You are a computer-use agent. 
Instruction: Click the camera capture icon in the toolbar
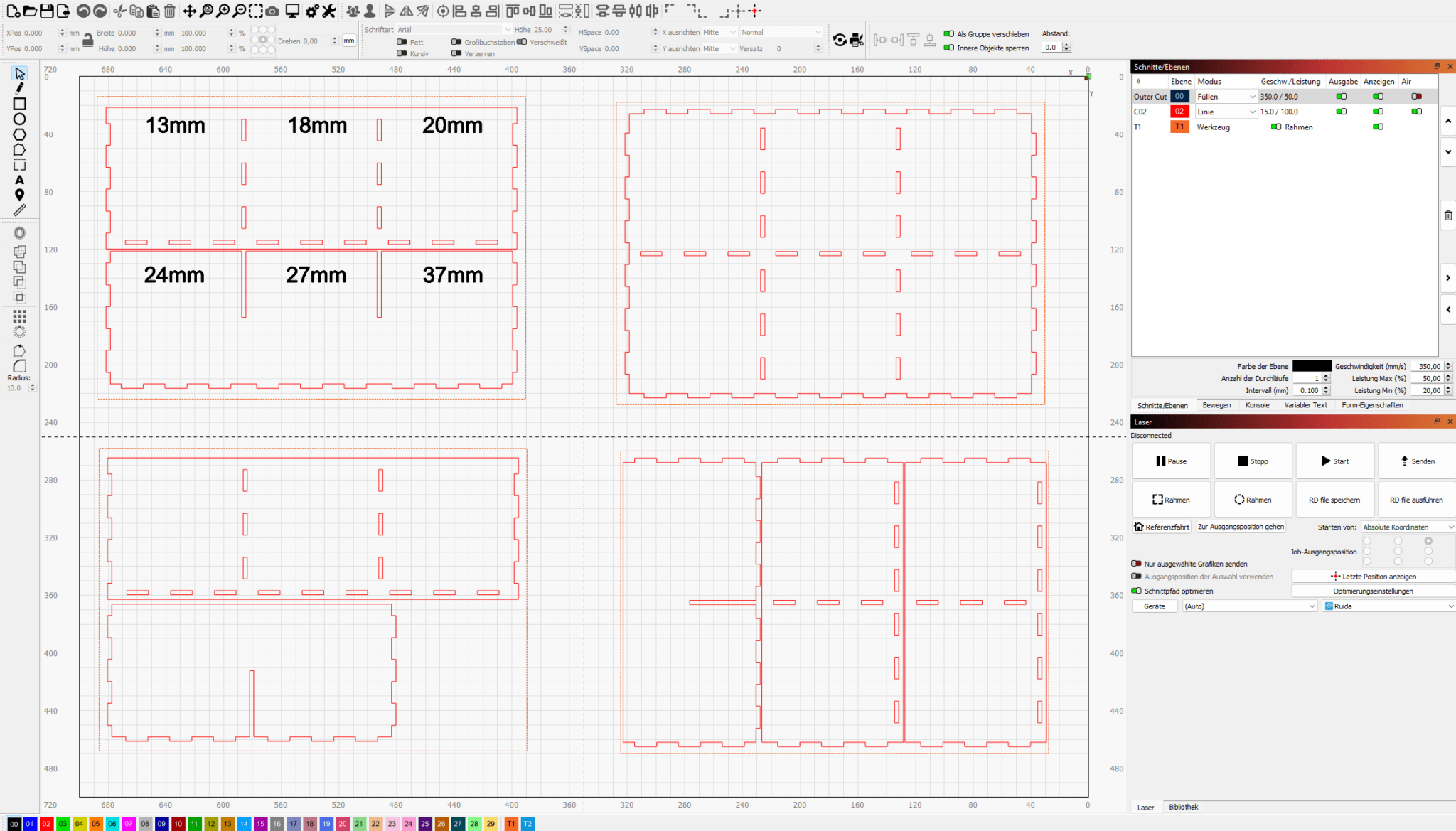pos(272,11)
